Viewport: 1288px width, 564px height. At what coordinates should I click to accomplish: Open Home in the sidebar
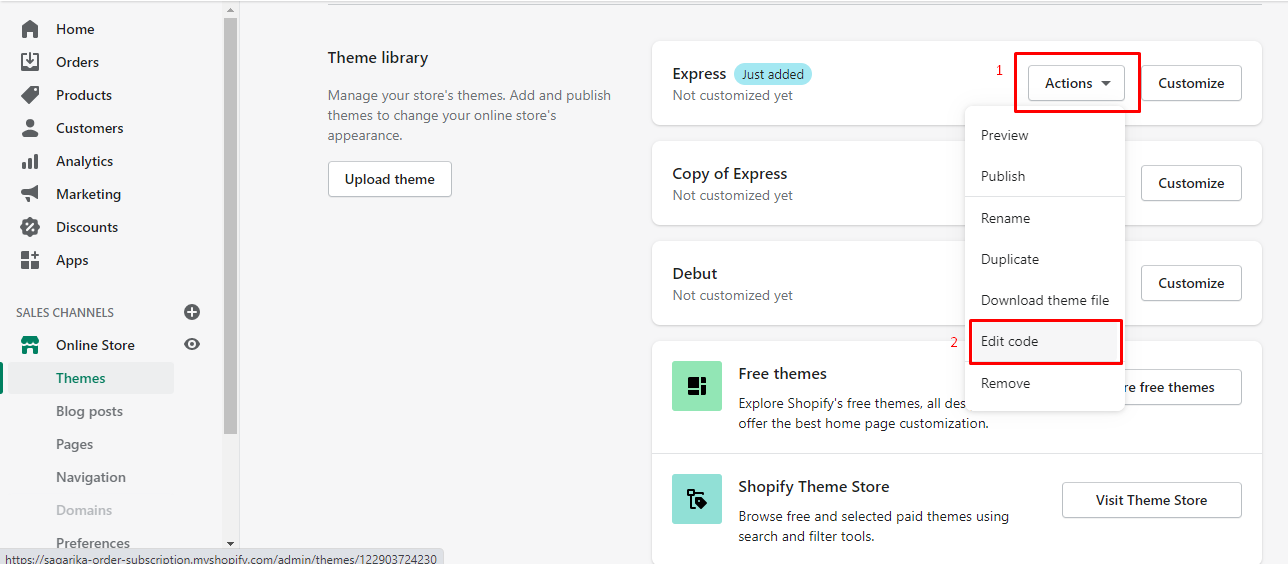pos(75,29)
